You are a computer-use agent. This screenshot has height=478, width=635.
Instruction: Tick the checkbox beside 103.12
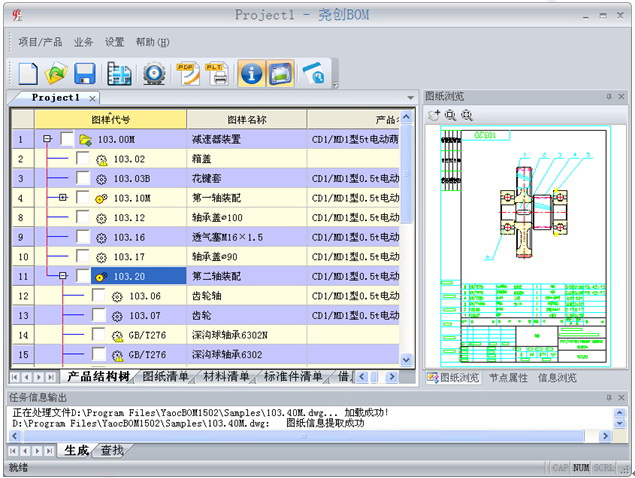83,218
